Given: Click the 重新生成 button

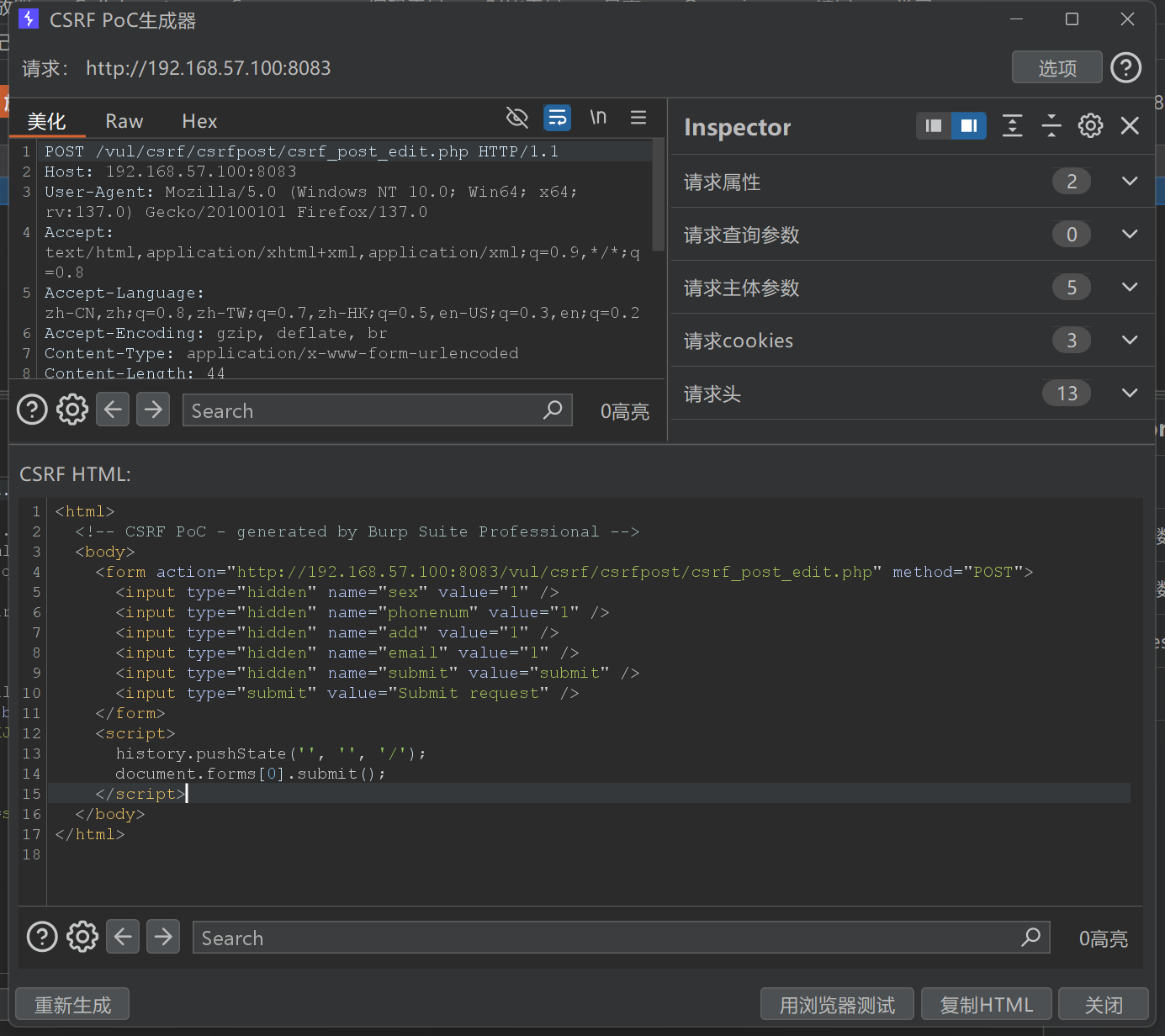Looking at the screenshot, I should [72, 1005].
